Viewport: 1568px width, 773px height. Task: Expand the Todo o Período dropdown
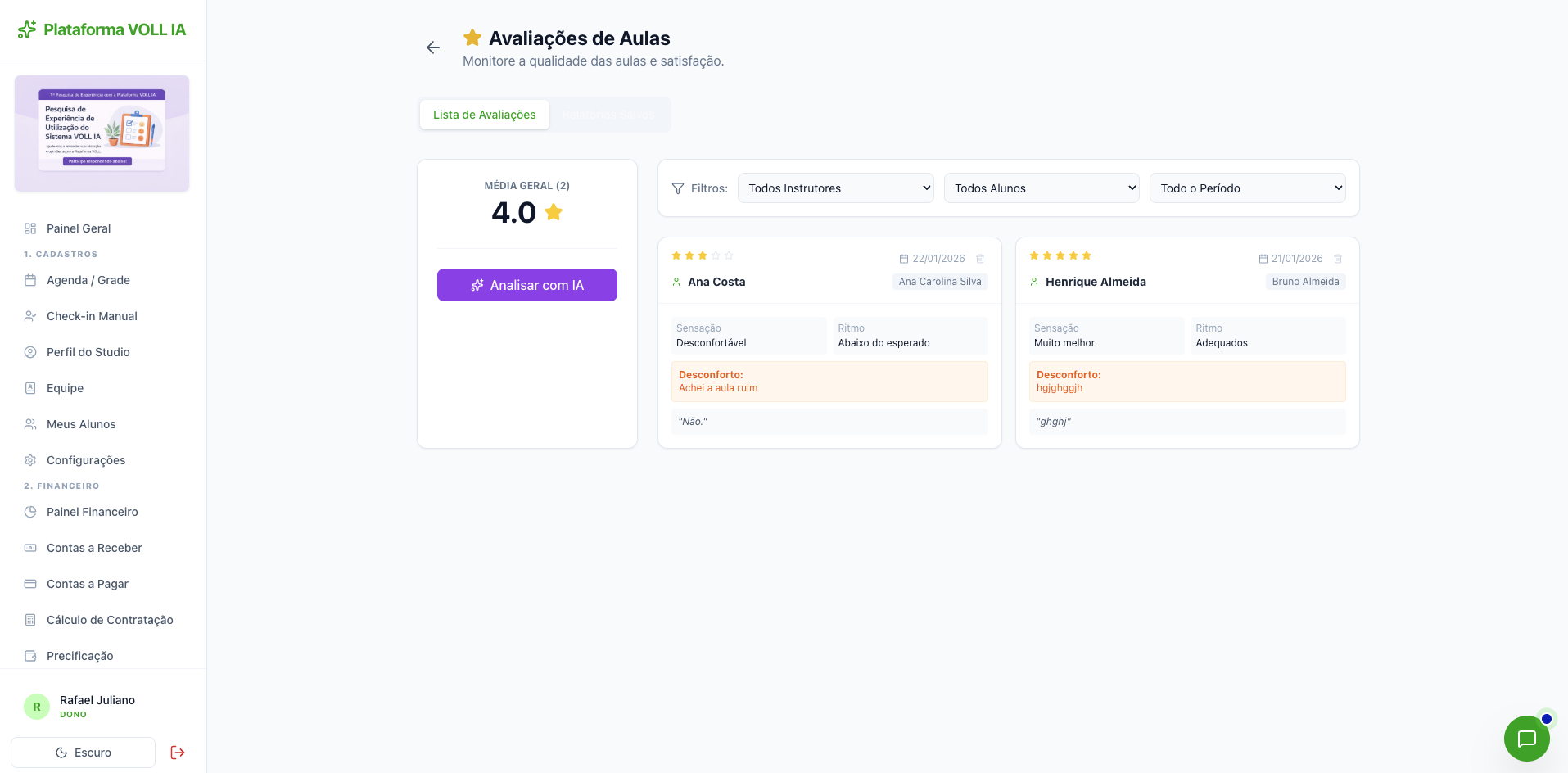pyautogui.click(x=1247, y=188)
